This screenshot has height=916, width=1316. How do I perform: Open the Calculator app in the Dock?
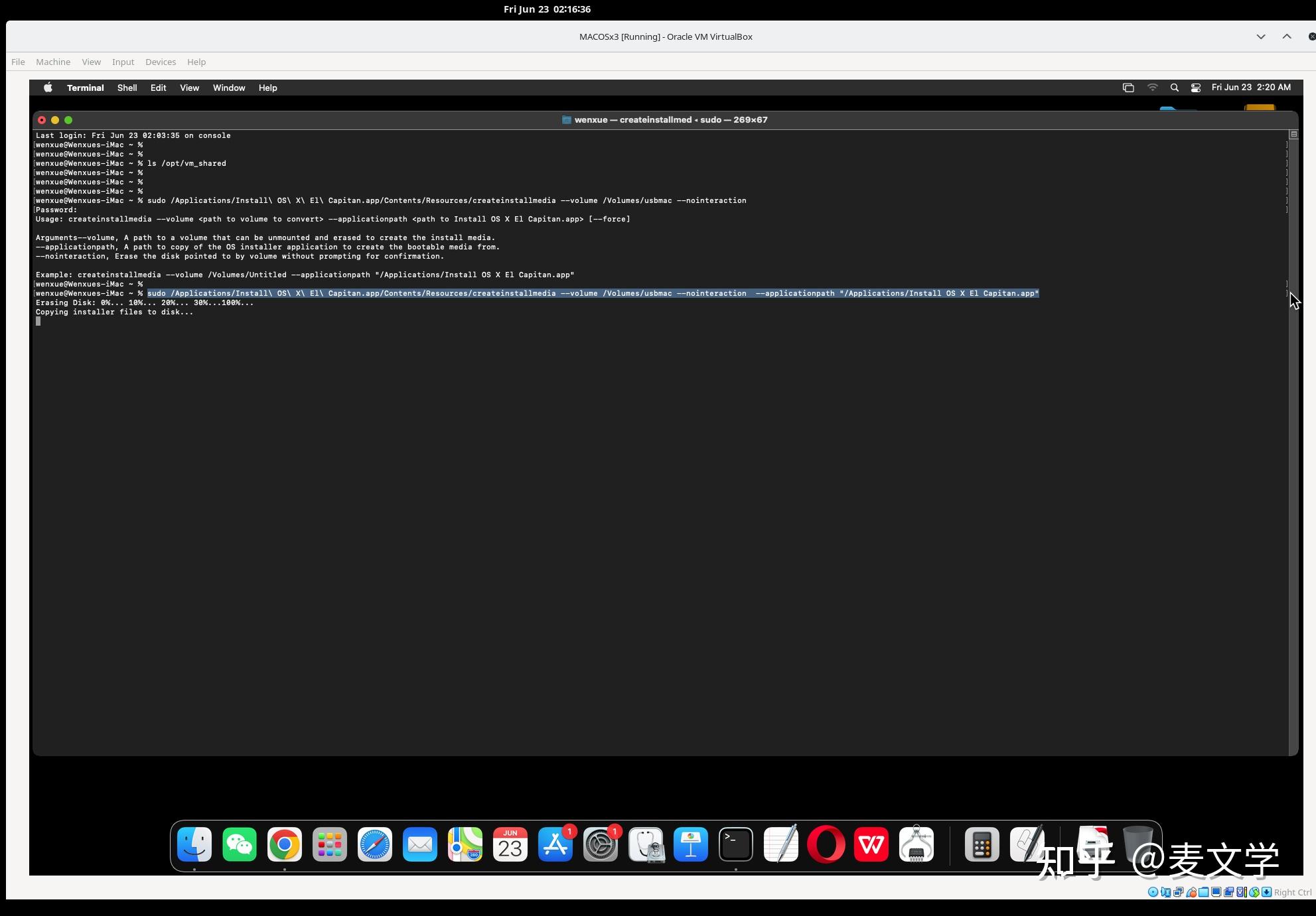[x=982, y=844]
